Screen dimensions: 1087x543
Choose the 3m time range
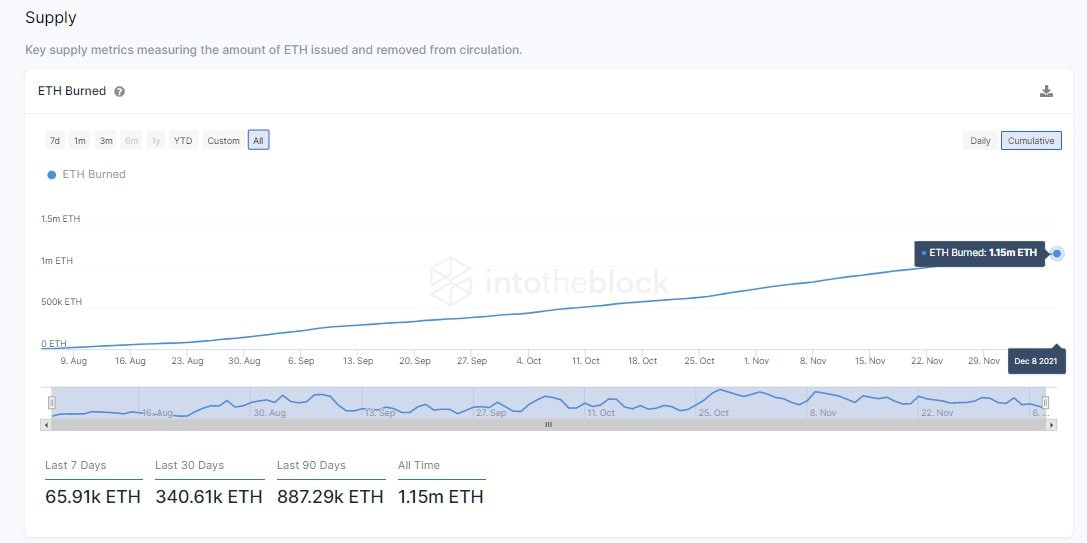pyautogui.click(x=106, y=141)
